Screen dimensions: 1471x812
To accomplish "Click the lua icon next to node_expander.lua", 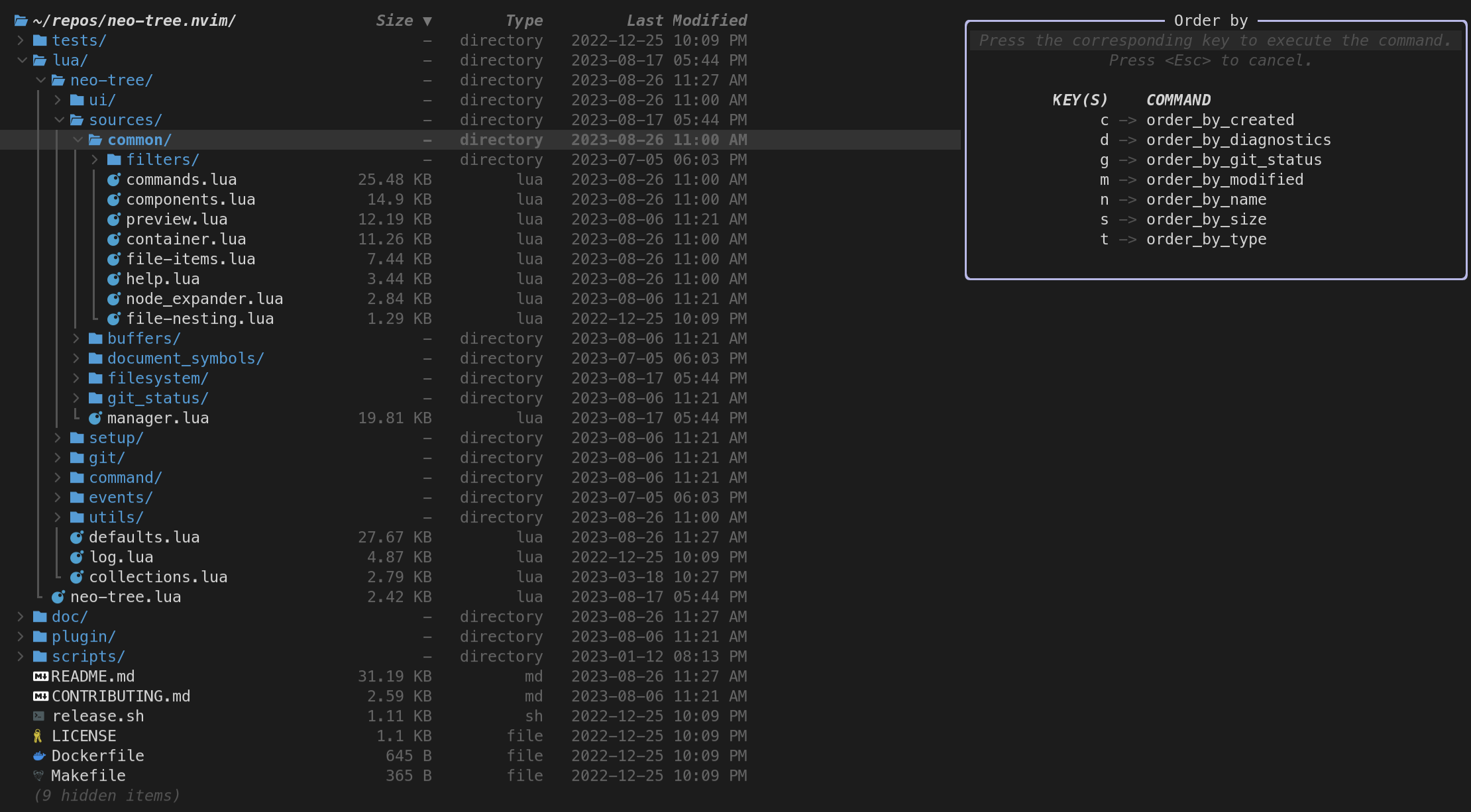I will point(114,299).
